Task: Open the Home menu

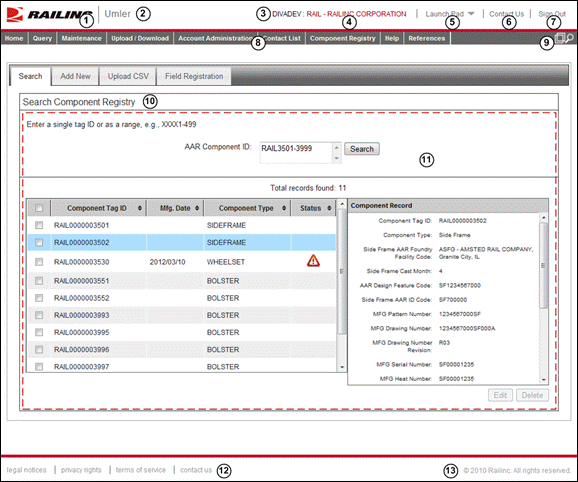Action: click(x=14, y=38)
